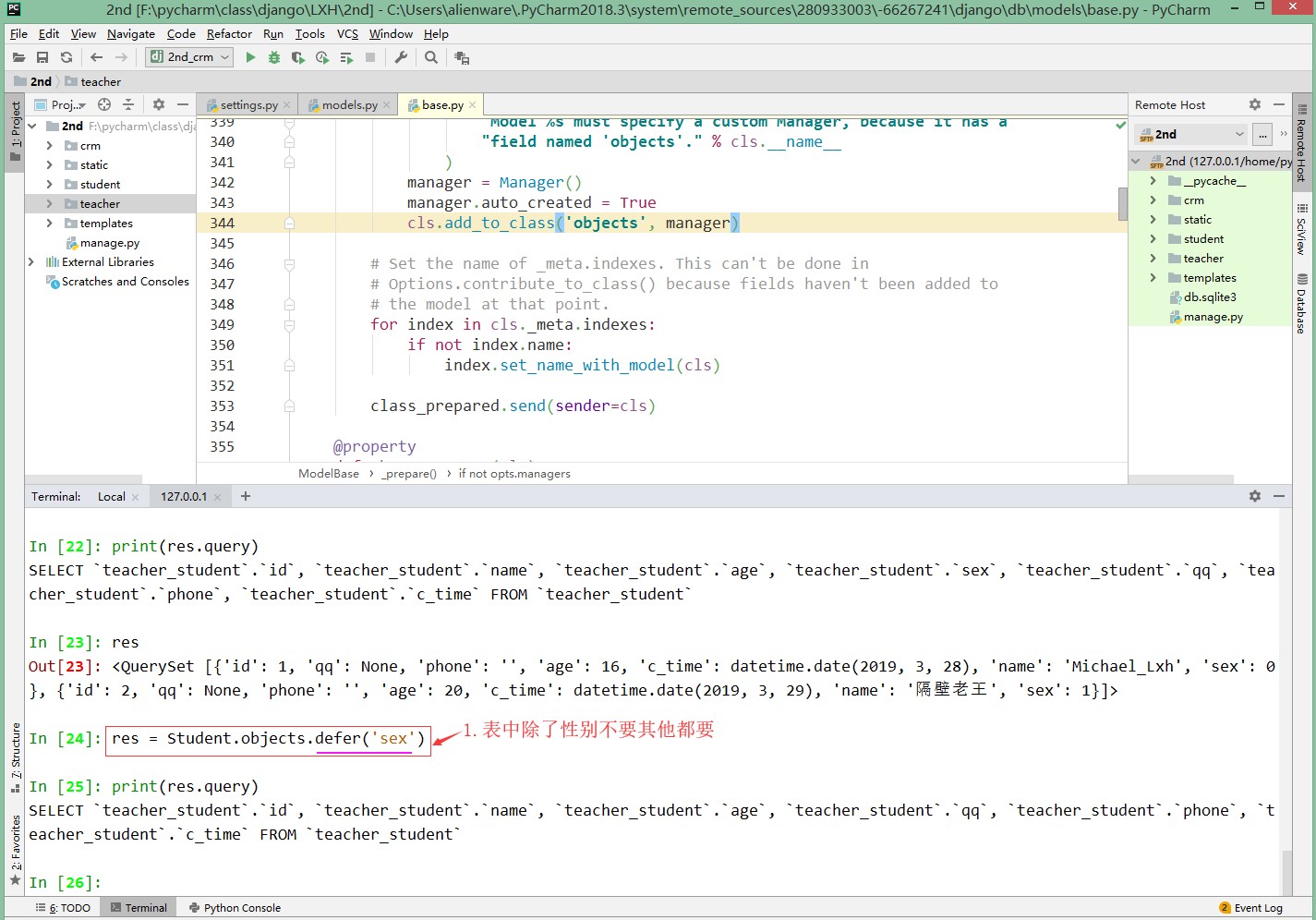Toggle the Favorites side panel
The image size is (1316, 920).
point(15,850)
